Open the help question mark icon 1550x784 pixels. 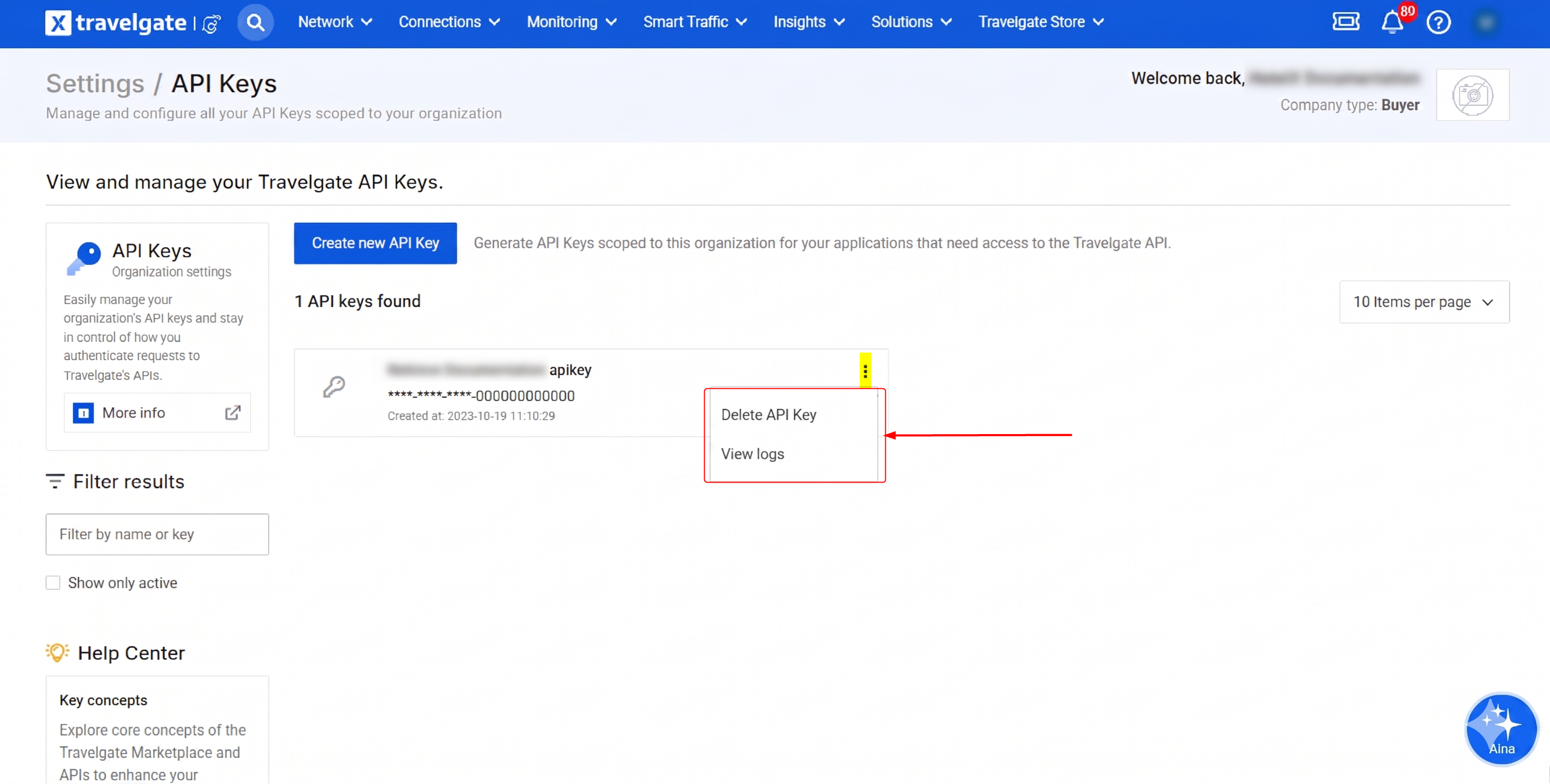[x=1439, y=23]
